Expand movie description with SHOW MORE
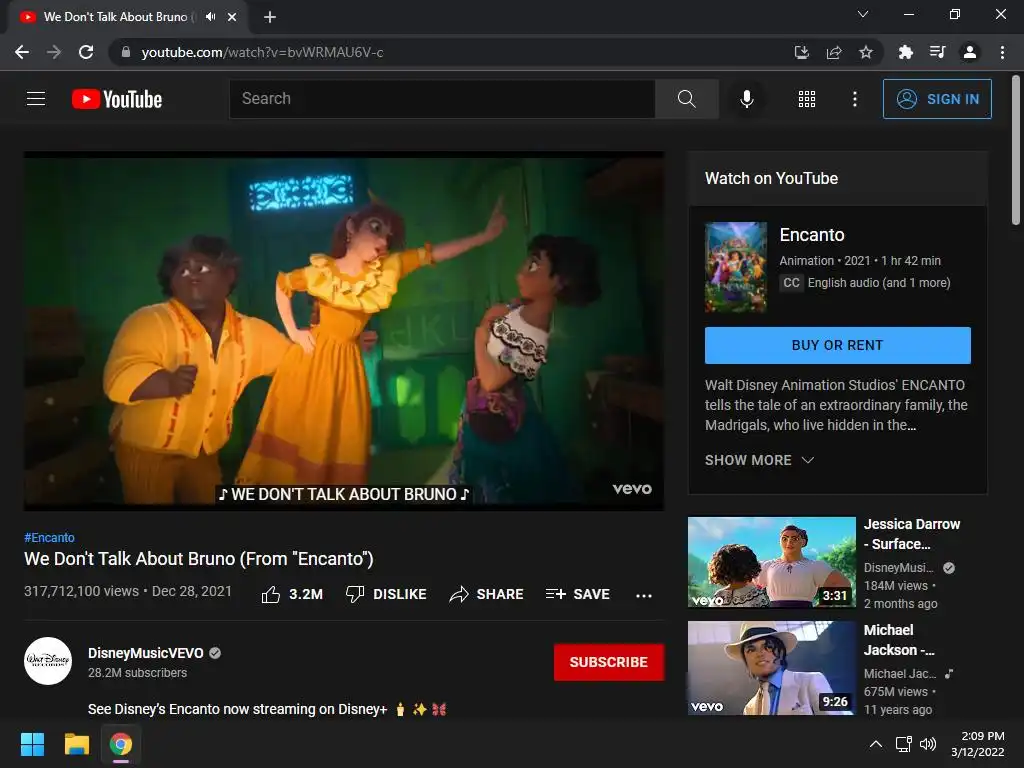 (x=760, y=460)
